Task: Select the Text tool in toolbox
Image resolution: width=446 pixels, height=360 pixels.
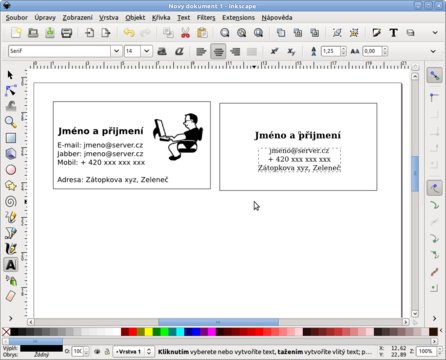Action: tap(11, 265)
